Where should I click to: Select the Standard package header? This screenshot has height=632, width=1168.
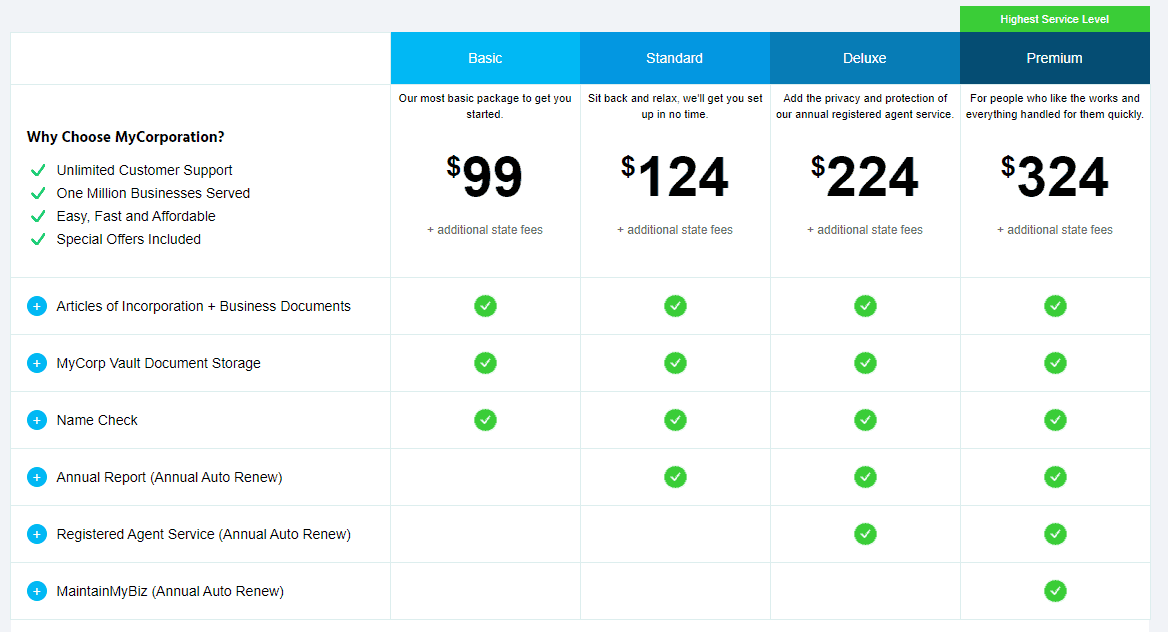click(675, 58)
